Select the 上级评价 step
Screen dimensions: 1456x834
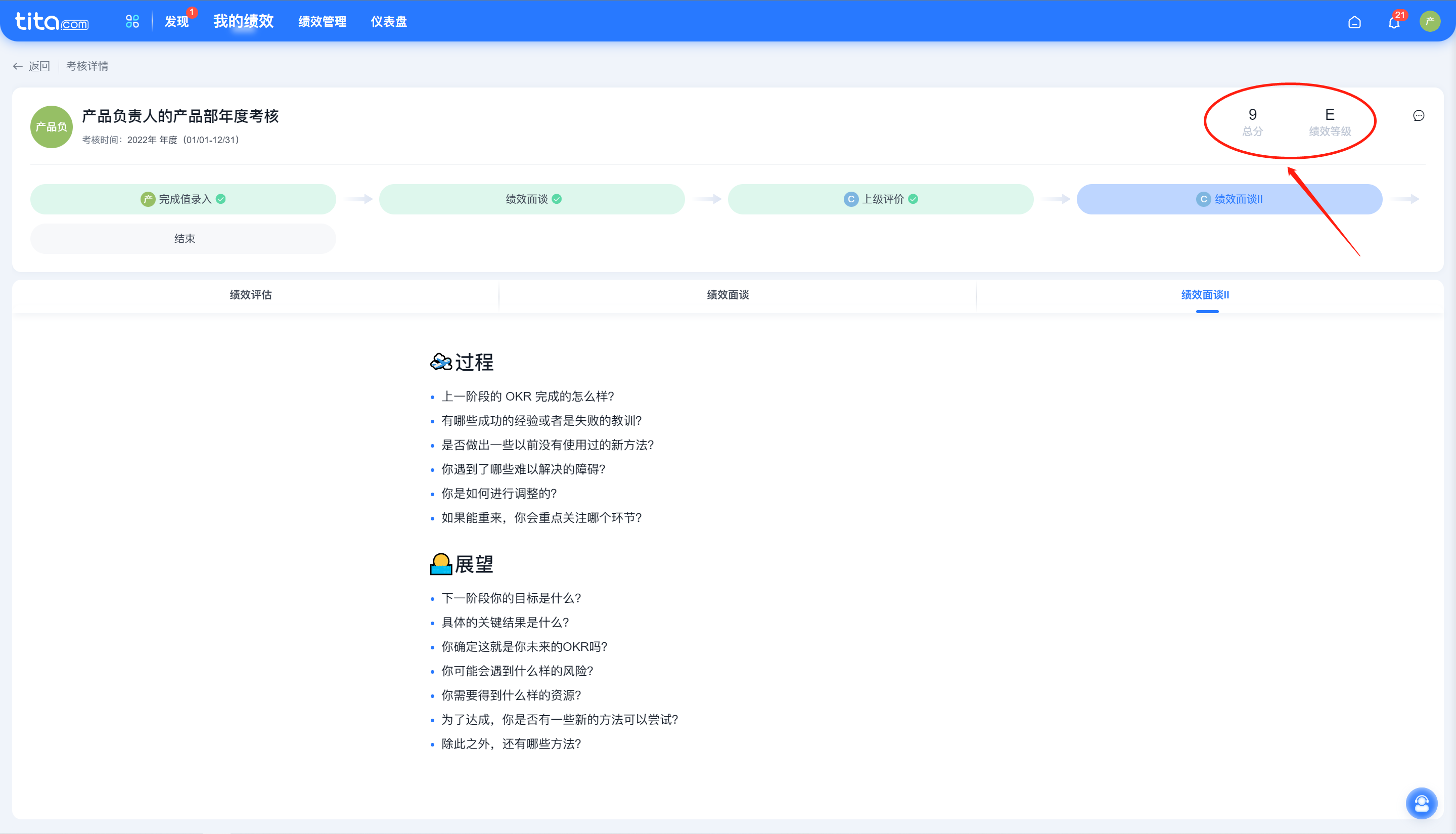[x=881, y=199]
